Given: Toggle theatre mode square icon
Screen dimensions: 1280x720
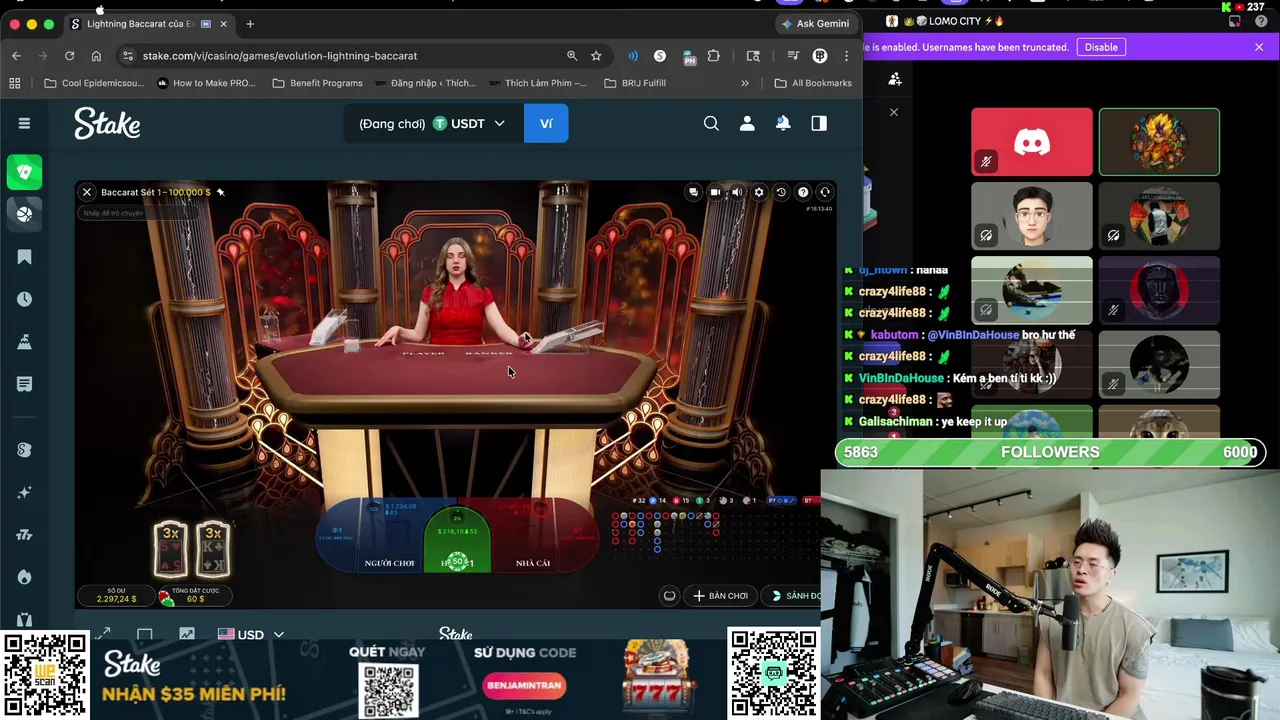Looking at the screenshot, I should (145, 634).
